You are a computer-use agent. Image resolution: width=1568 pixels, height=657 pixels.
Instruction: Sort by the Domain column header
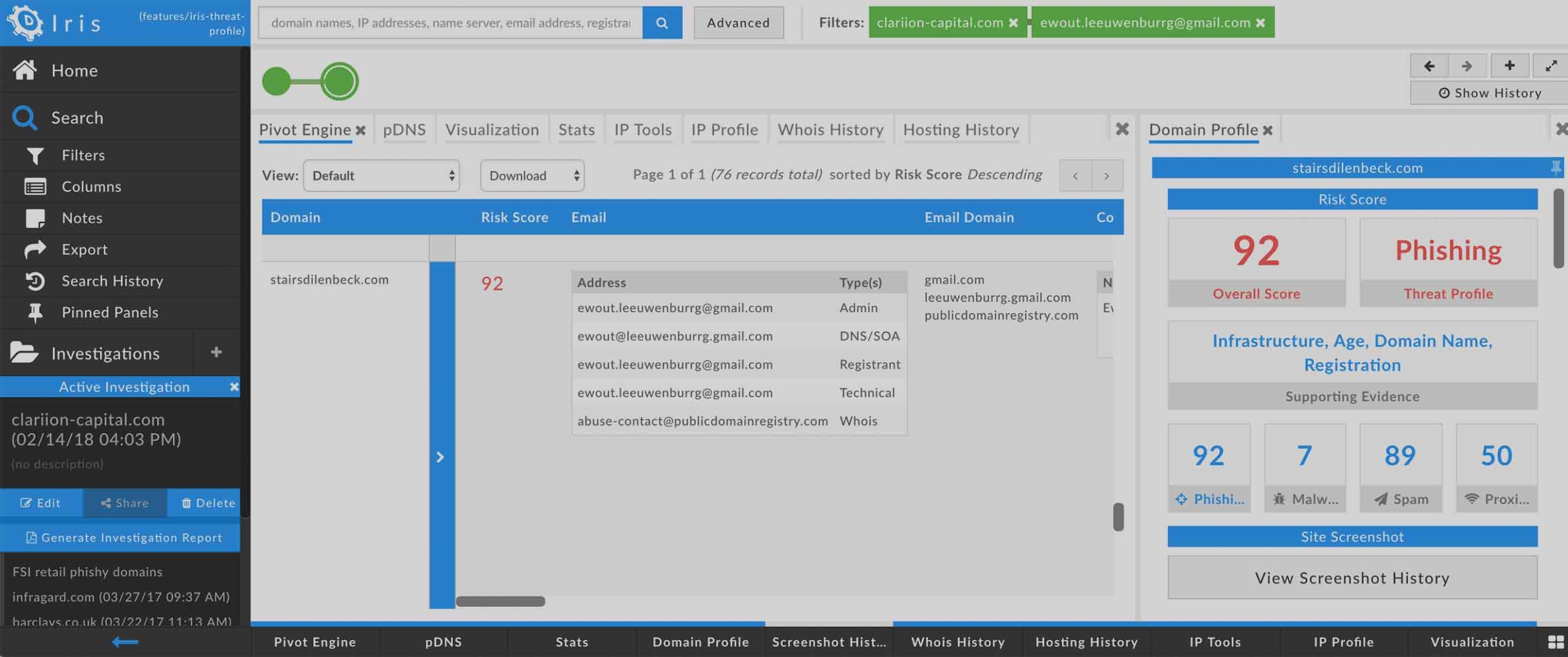pyautogui.click(x=295, y=217)
